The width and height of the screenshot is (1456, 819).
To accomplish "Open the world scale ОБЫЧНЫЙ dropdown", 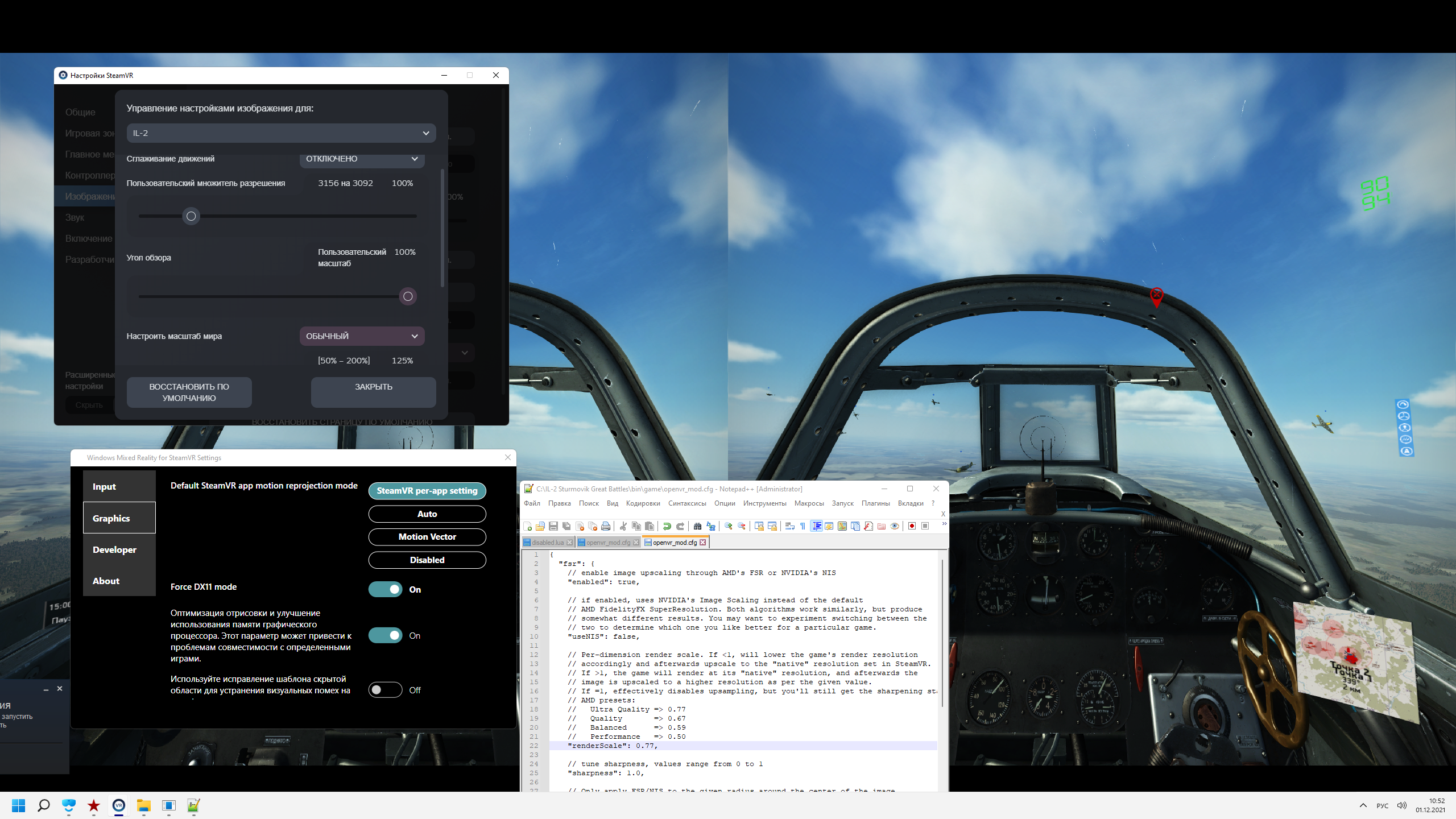I will (x=362, y=336).
